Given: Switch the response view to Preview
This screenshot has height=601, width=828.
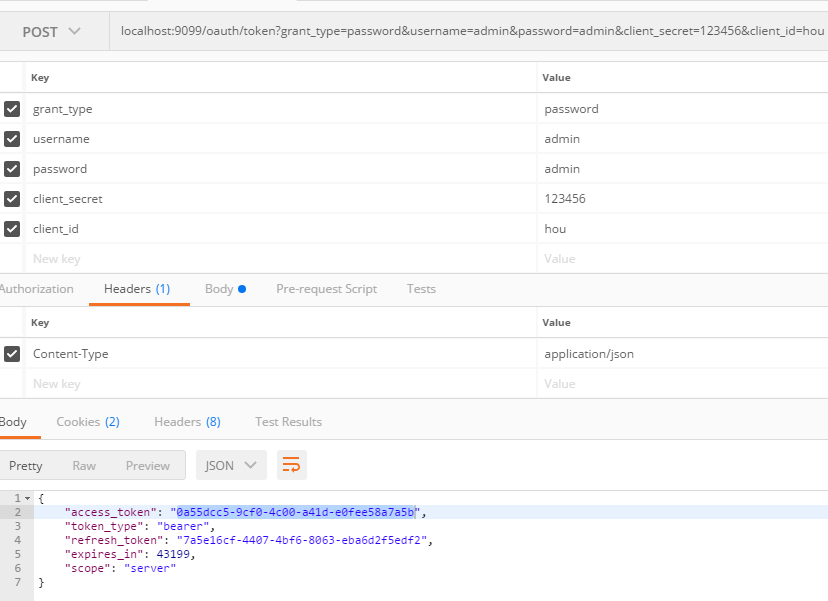Looking at the screenshot, I should (x=147, y=464).
